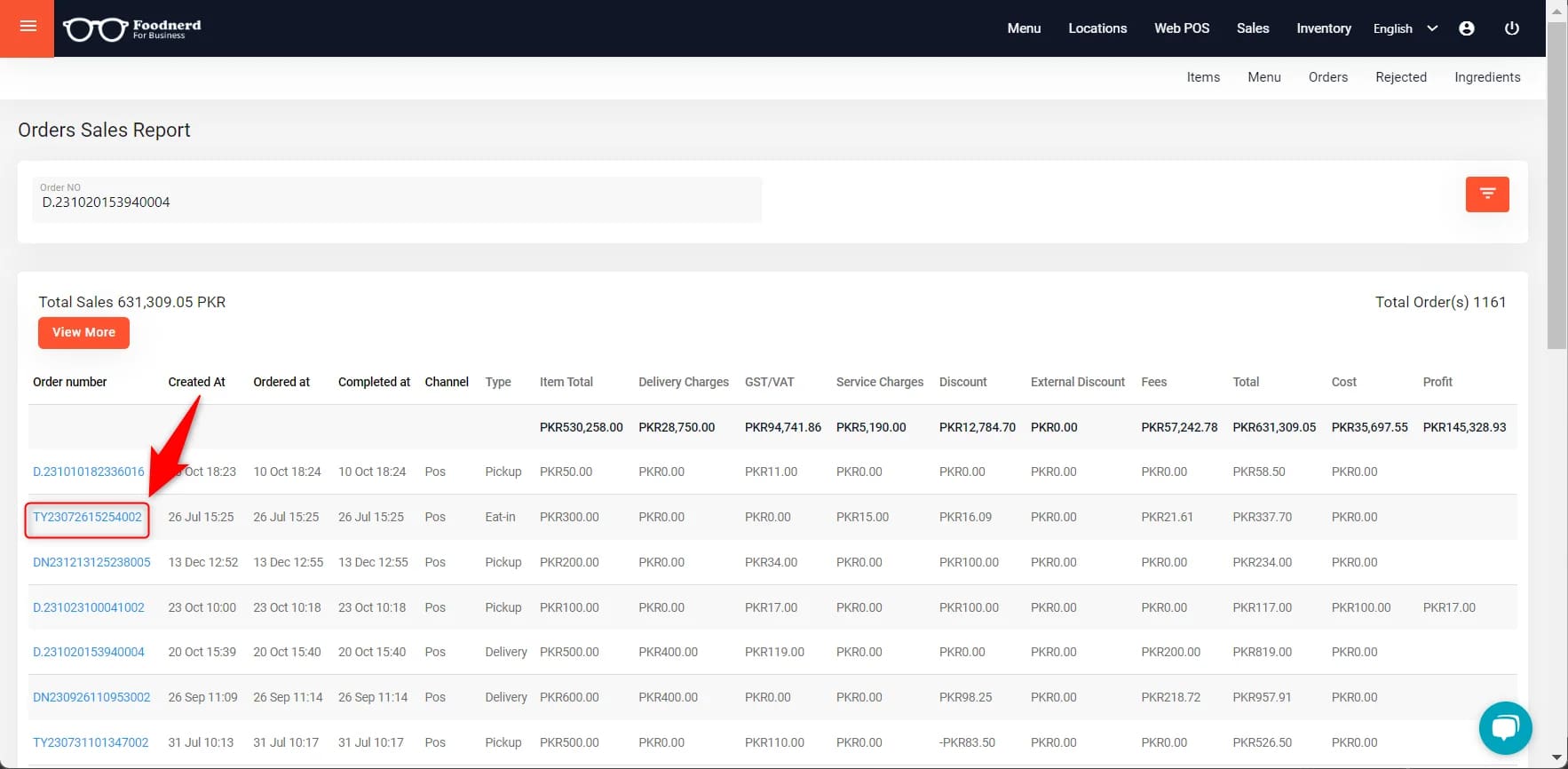Click the summary GST value PKR94,741.86
Screen dimensions: 1568x769
click(x=783, y=427)
